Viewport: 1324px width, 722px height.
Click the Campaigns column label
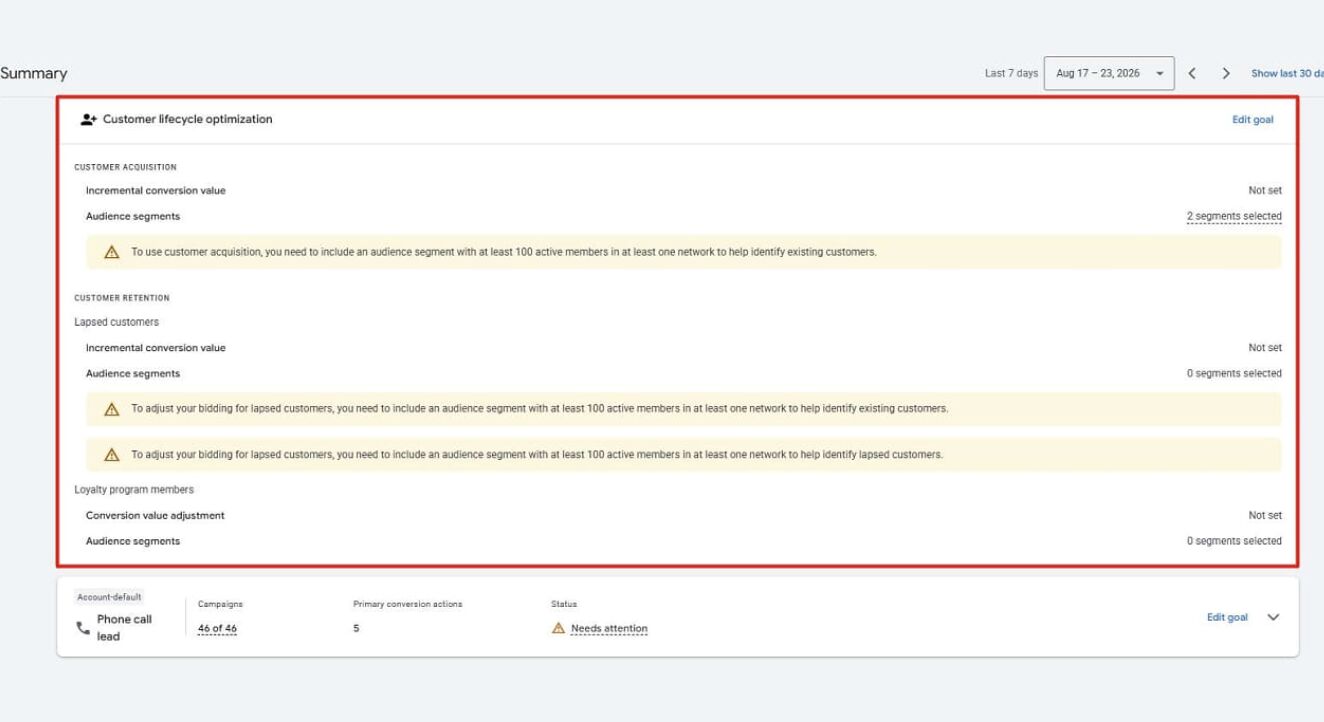(x=220, y=604)
